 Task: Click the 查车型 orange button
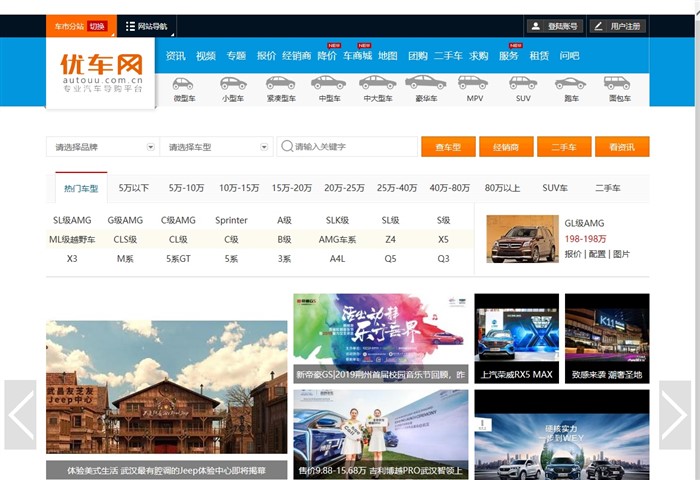tap(448, 146)
